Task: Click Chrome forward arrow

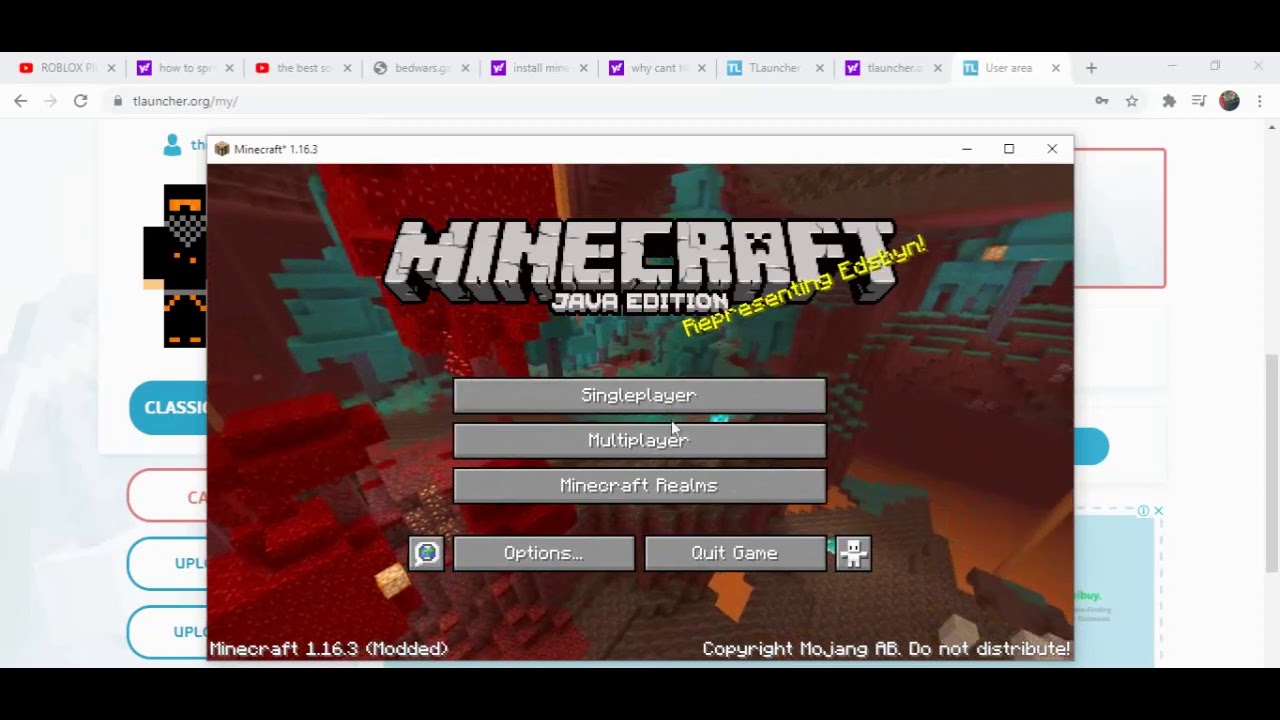Action: point(51,101)
